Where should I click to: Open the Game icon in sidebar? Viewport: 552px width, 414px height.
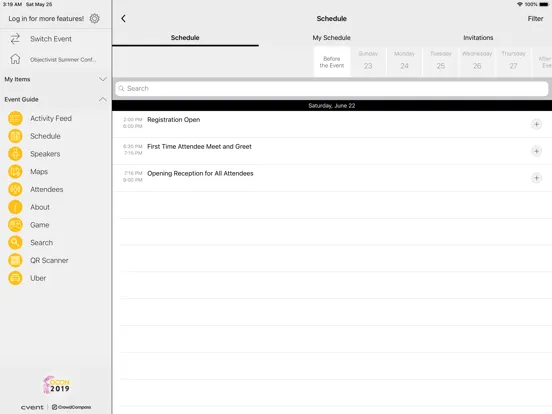(x=15, y=225)
